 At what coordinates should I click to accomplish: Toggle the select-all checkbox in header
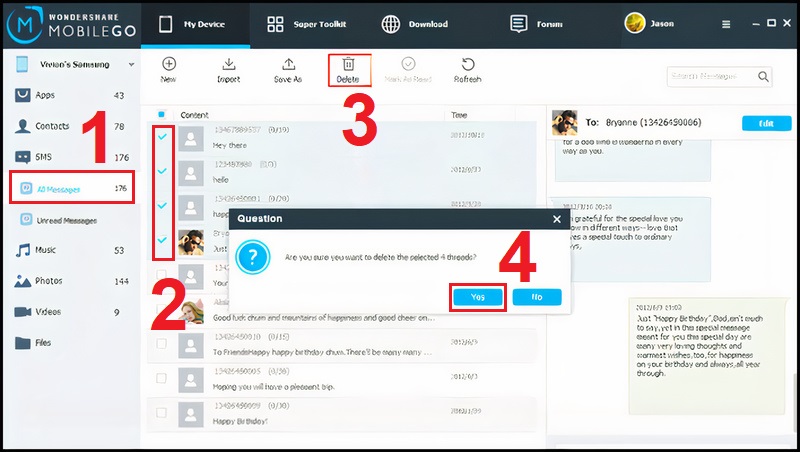click(x=162, y=114)
